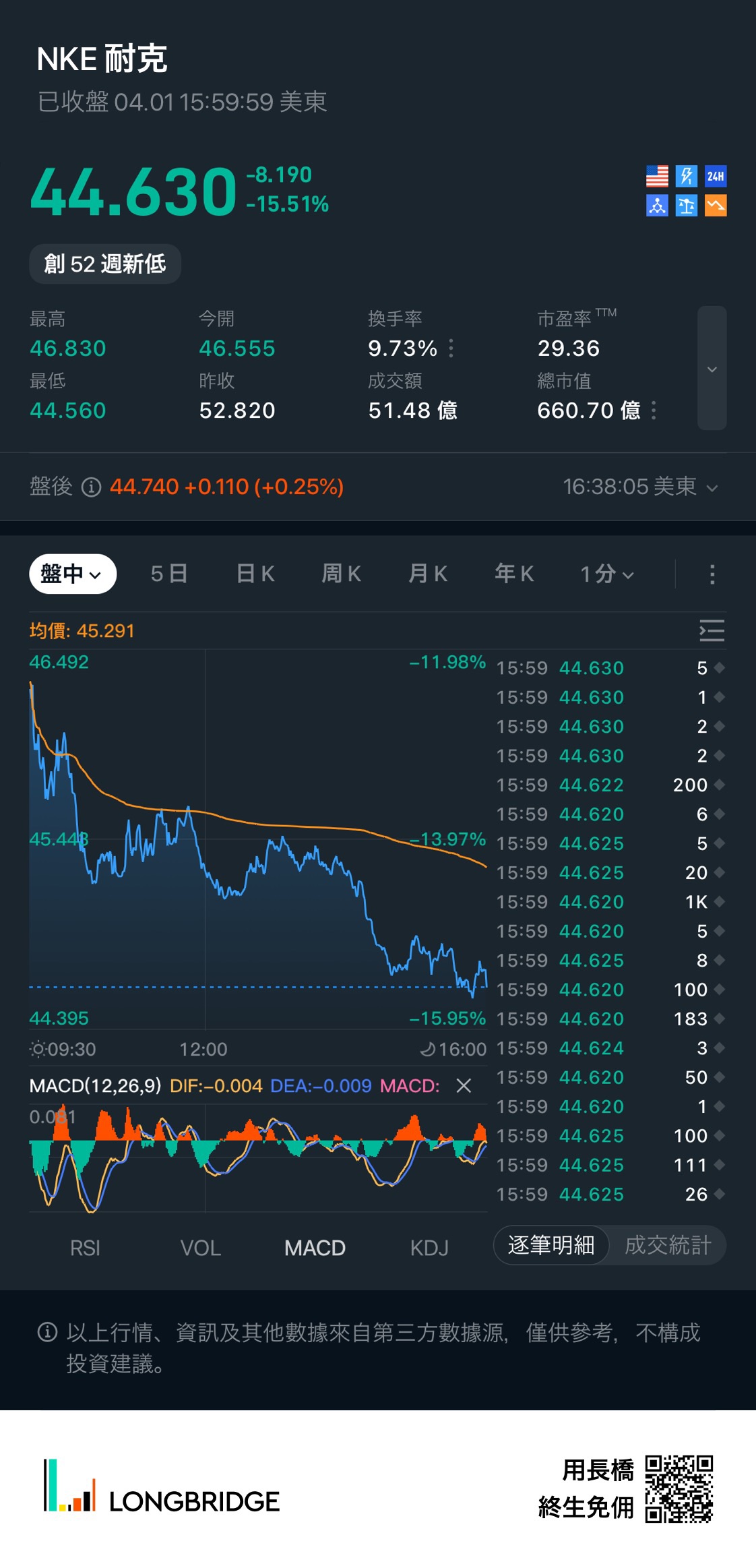Click the blue network nodes icon
This screenshot has width=756, height=1568.
click(x=657, y=206)
